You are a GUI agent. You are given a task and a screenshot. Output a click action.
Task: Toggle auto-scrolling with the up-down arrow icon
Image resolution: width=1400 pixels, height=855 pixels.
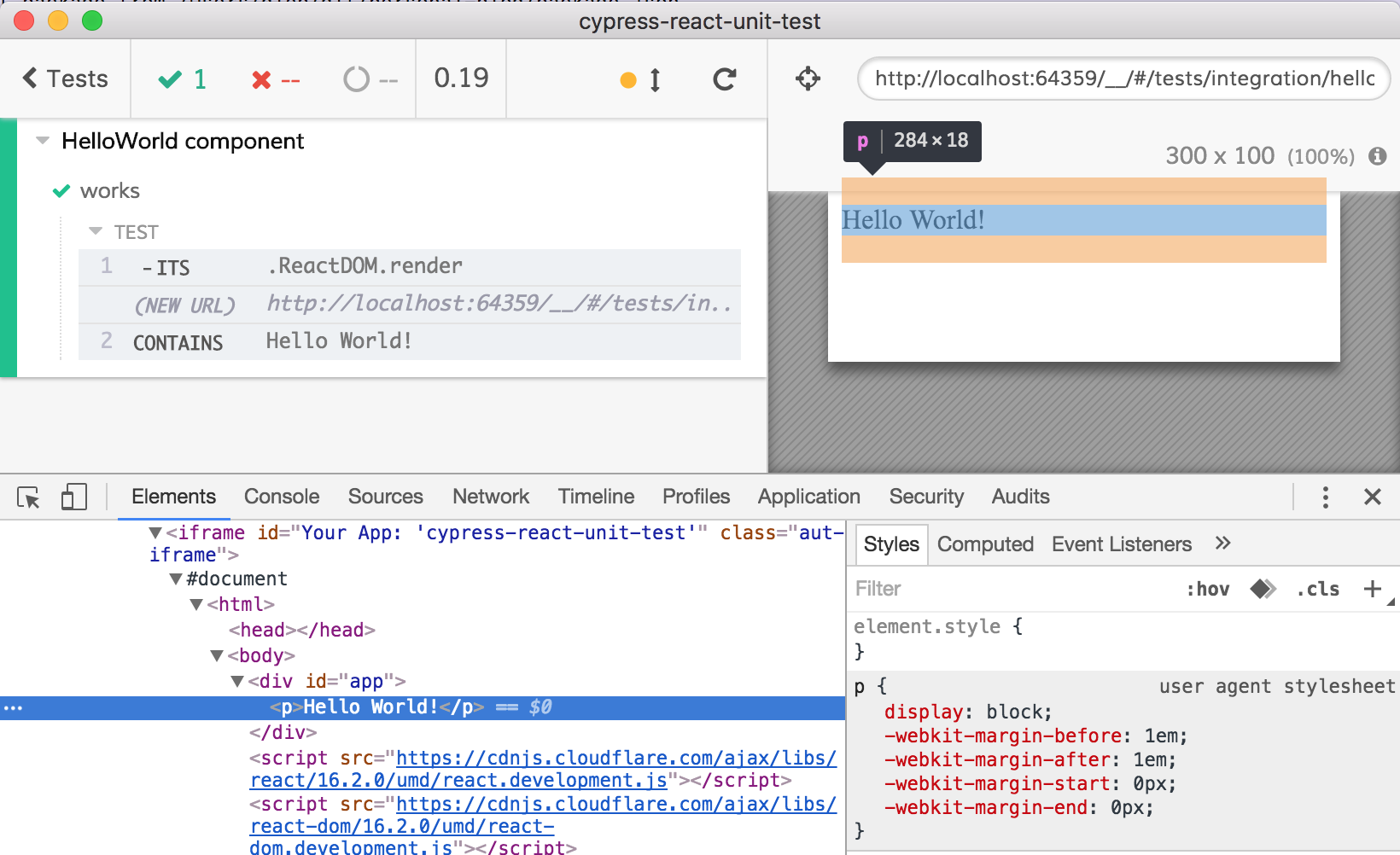click(x=655, y=79)
